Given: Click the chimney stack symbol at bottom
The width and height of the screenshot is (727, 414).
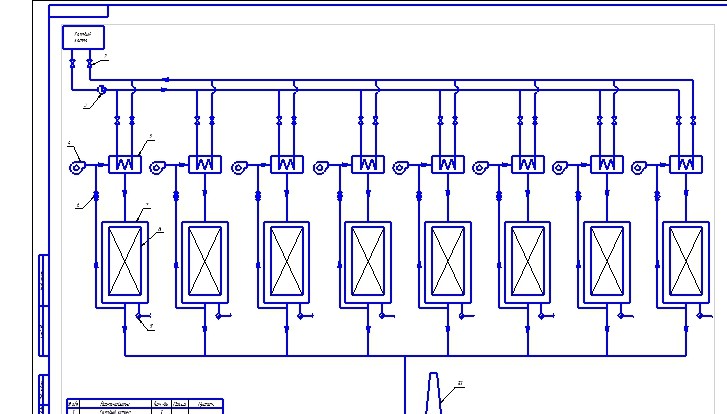Looking at the screenshot, I should click(x=433, y=395).
